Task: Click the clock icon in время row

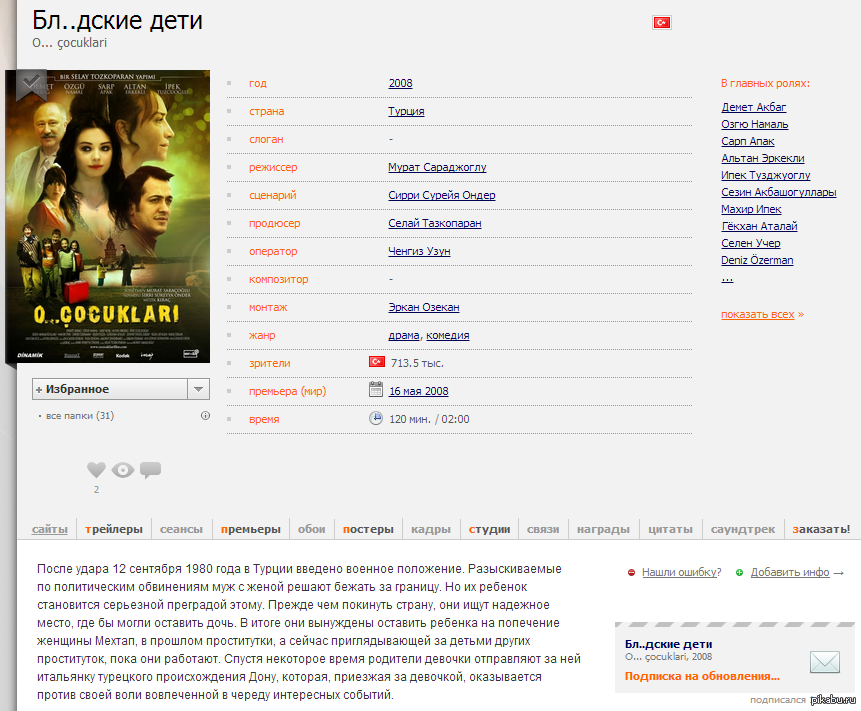Action: [x=376, y=418]
